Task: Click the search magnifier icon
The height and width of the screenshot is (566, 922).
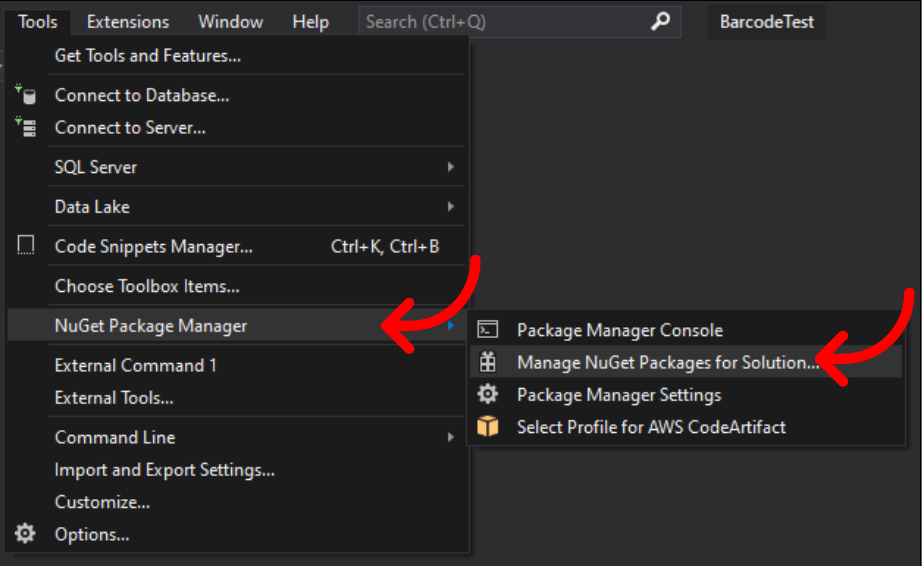Action: click(x=660, y=21)
